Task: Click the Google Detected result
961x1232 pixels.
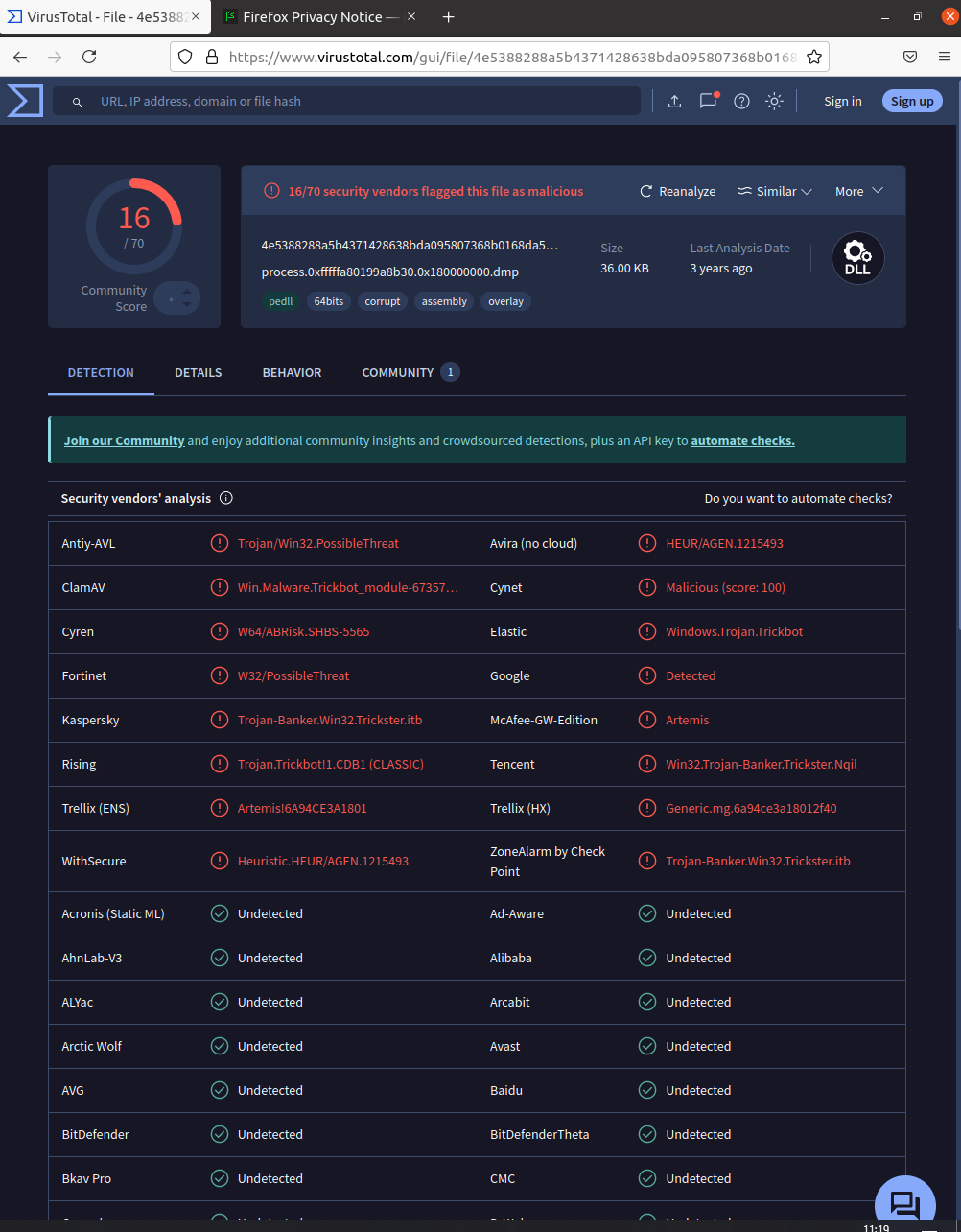Action: [691, 675]
